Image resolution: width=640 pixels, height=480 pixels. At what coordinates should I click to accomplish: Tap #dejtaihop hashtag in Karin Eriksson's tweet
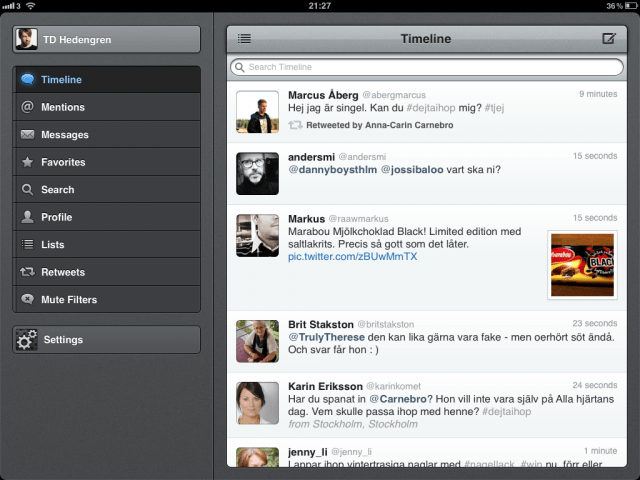pyautogui.click(x=507, y=411)
